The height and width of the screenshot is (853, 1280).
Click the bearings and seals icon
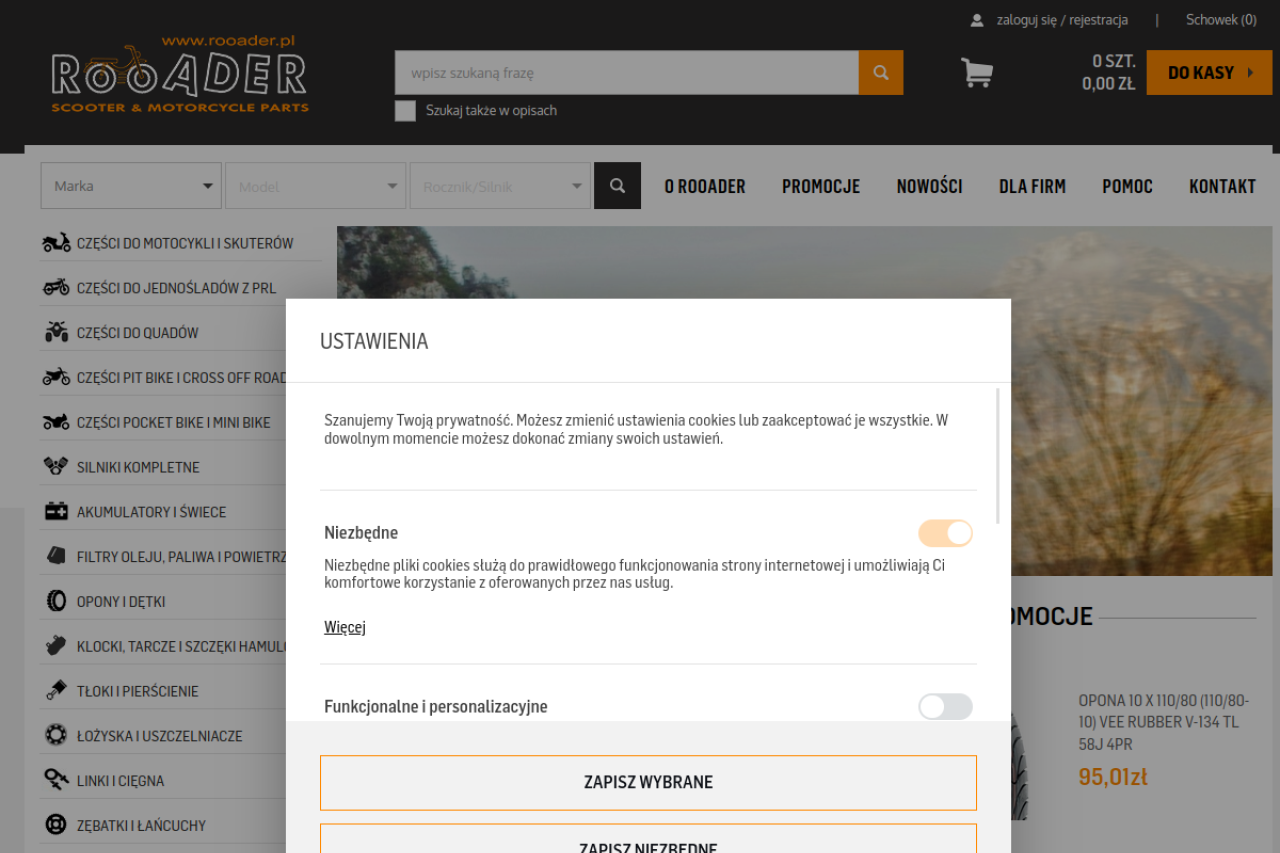point(56,735)
